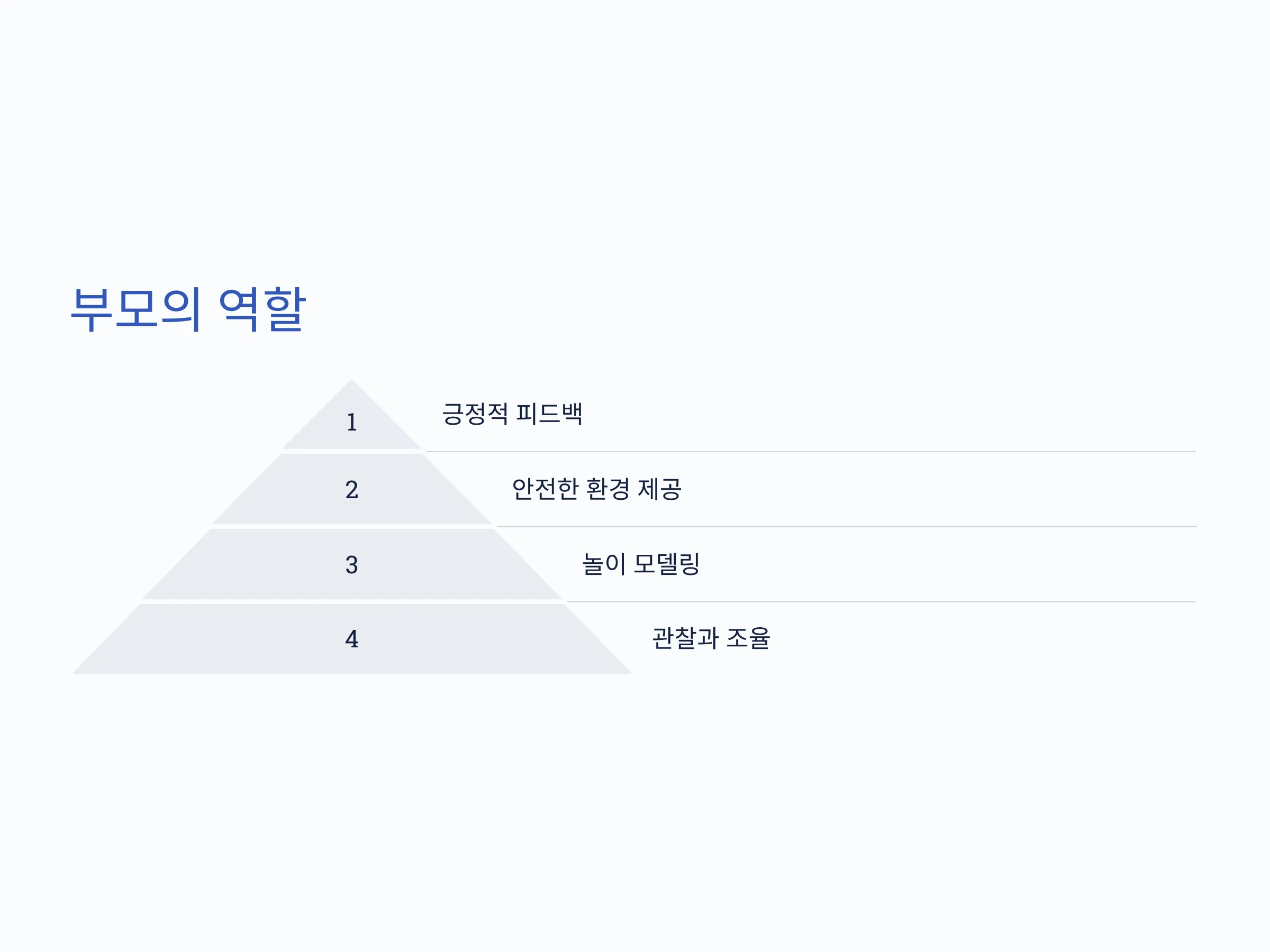Select the 긍정적 피드백 label
Viewport: 1270px width, 952px height.
(x=512, y=414)
